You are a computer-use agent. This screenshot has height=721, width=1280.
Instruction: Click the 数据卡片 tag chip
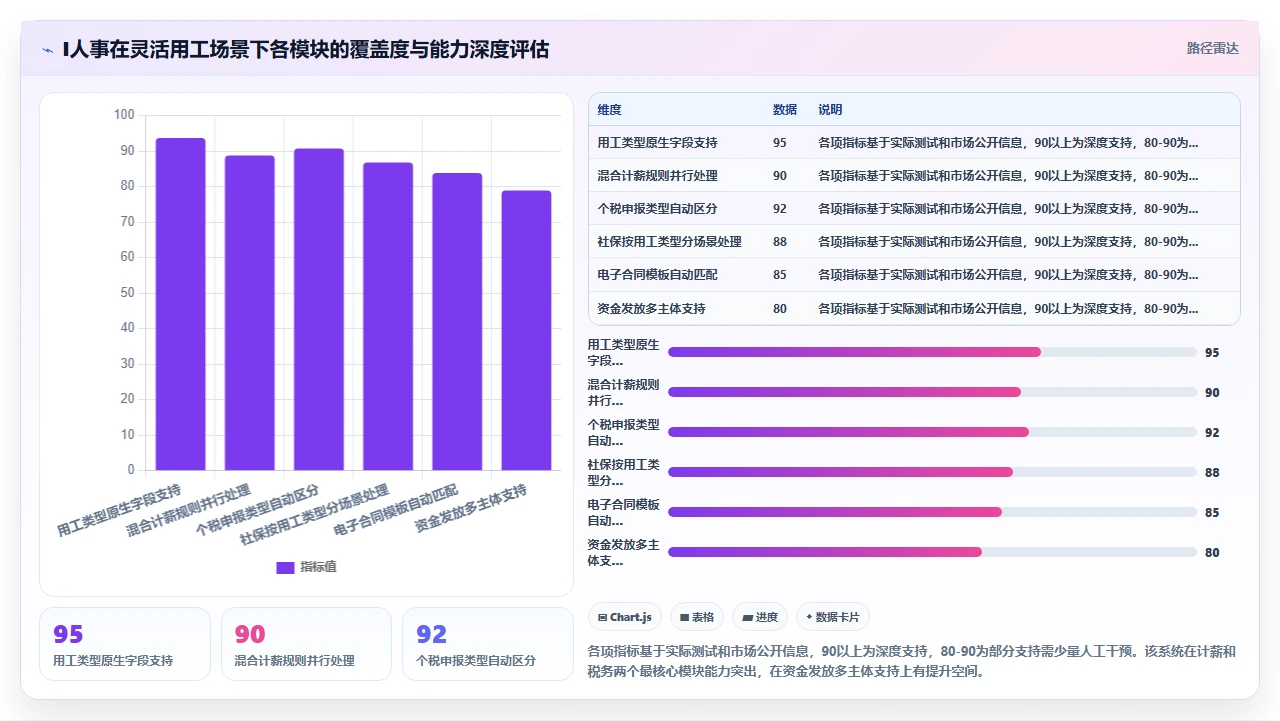[x=833, y=617]
